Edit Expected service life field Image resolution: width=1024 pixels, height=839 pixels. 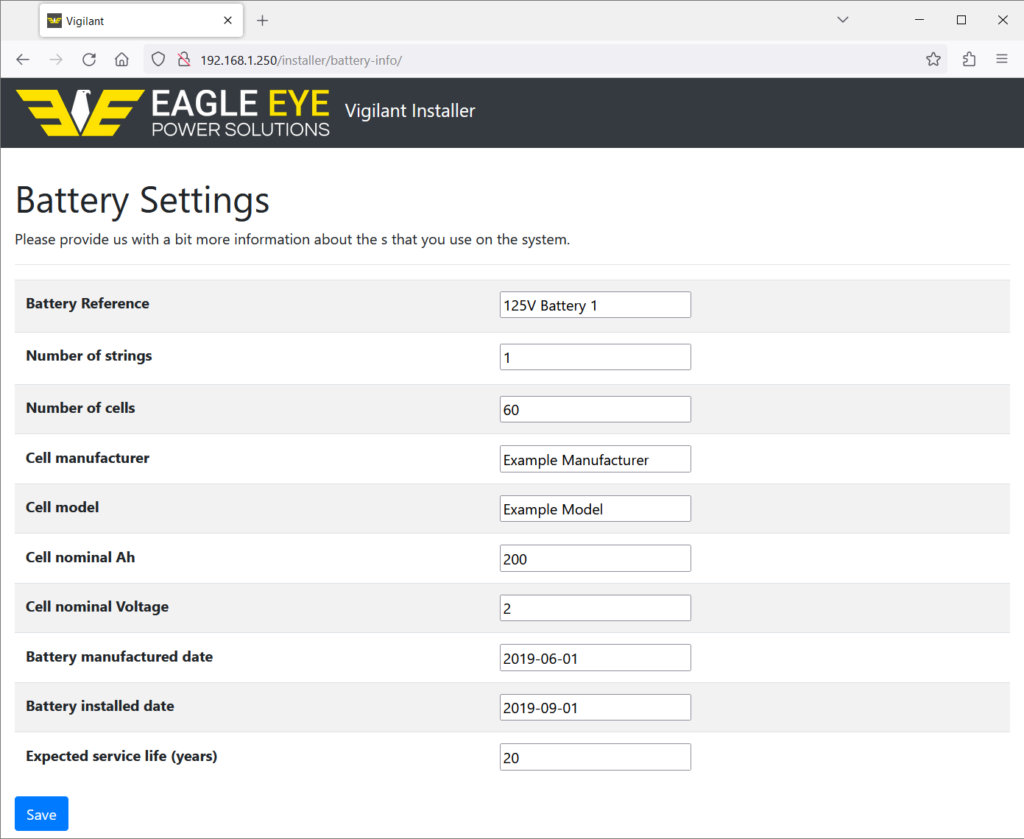[x=595, y=757]
